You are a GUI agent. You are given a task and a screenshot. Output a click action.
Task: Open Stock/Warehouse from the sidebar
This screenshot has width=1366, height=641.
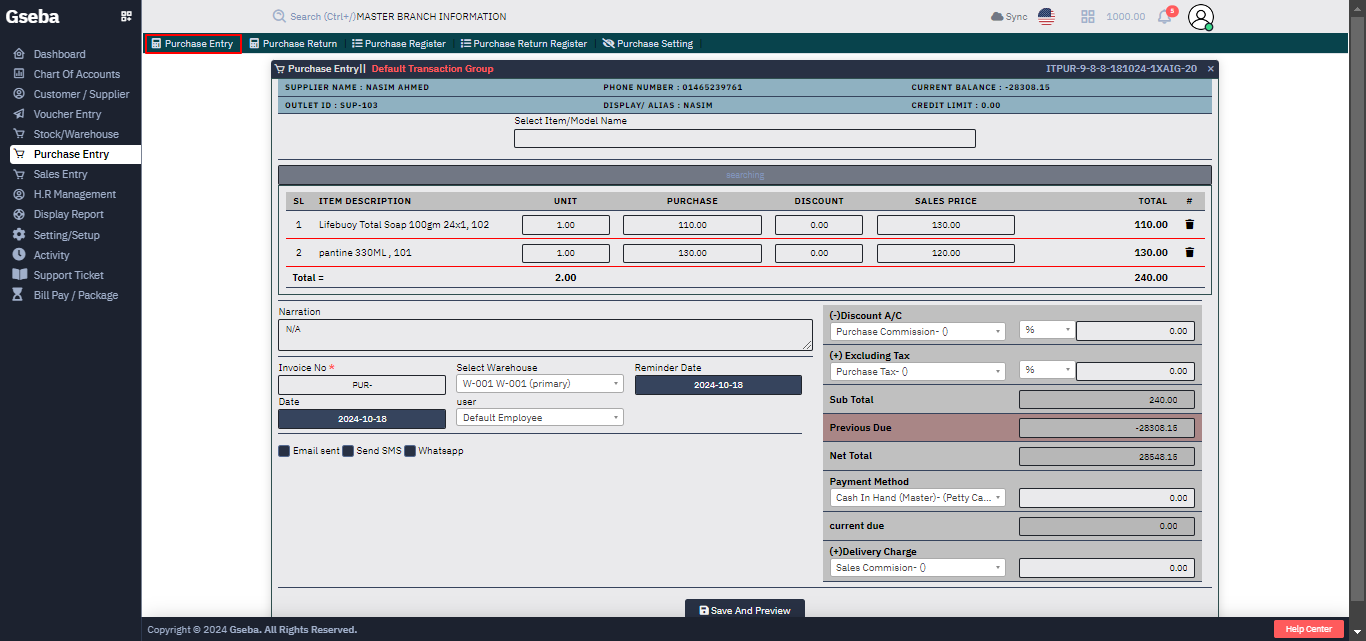[x=75, y=134]
